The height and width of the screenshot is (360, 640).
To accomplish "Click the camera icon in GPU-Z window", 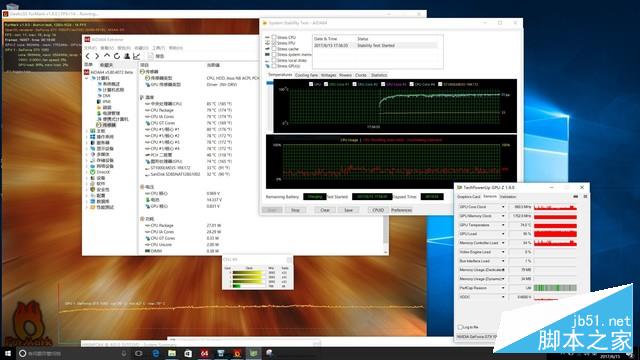I will tap(576, 196).
